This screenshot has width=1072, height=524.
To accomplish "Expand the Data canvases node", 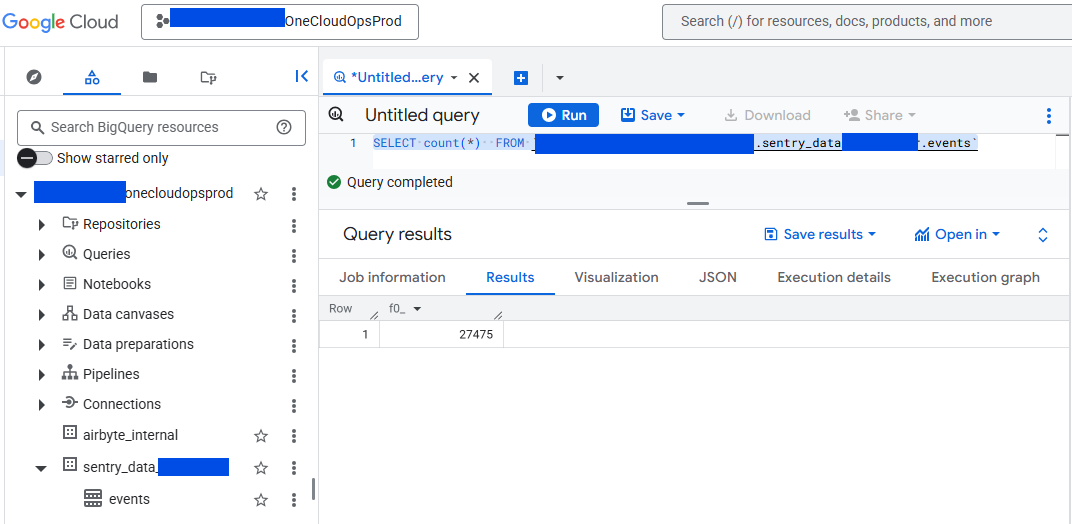I will click(x=42, y=315).
